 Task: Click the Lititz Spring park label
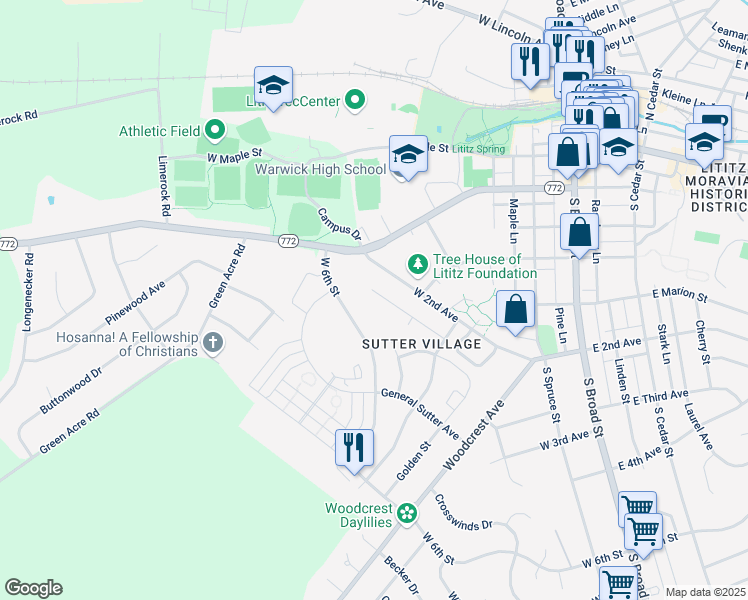click(478, 149)
